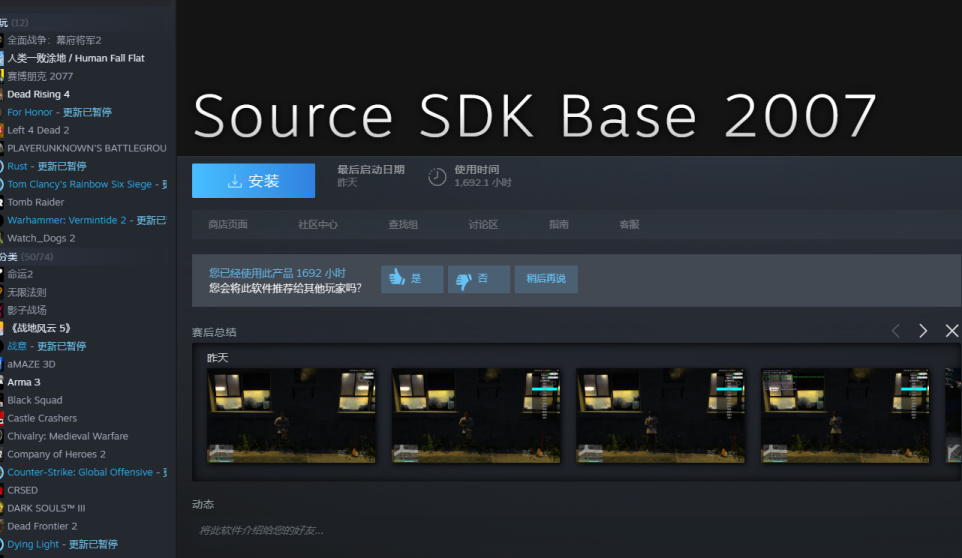Open the fourth screenshot thumbnail under 昨天
The image size is (962, 558).
point(845,416)
